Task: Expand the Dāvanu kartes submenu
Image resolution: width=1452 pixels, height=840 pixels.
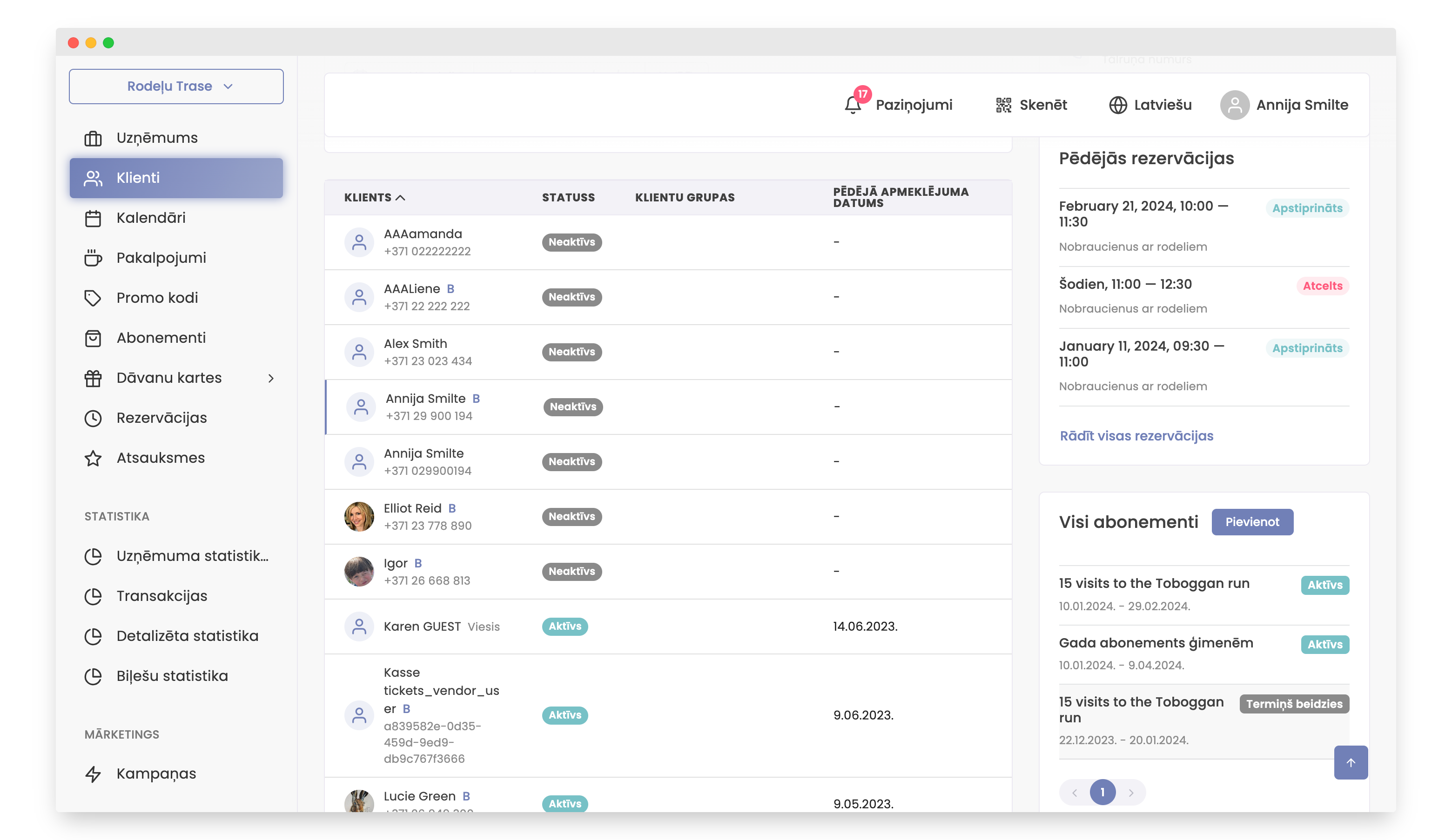Action: click(270, 378)
